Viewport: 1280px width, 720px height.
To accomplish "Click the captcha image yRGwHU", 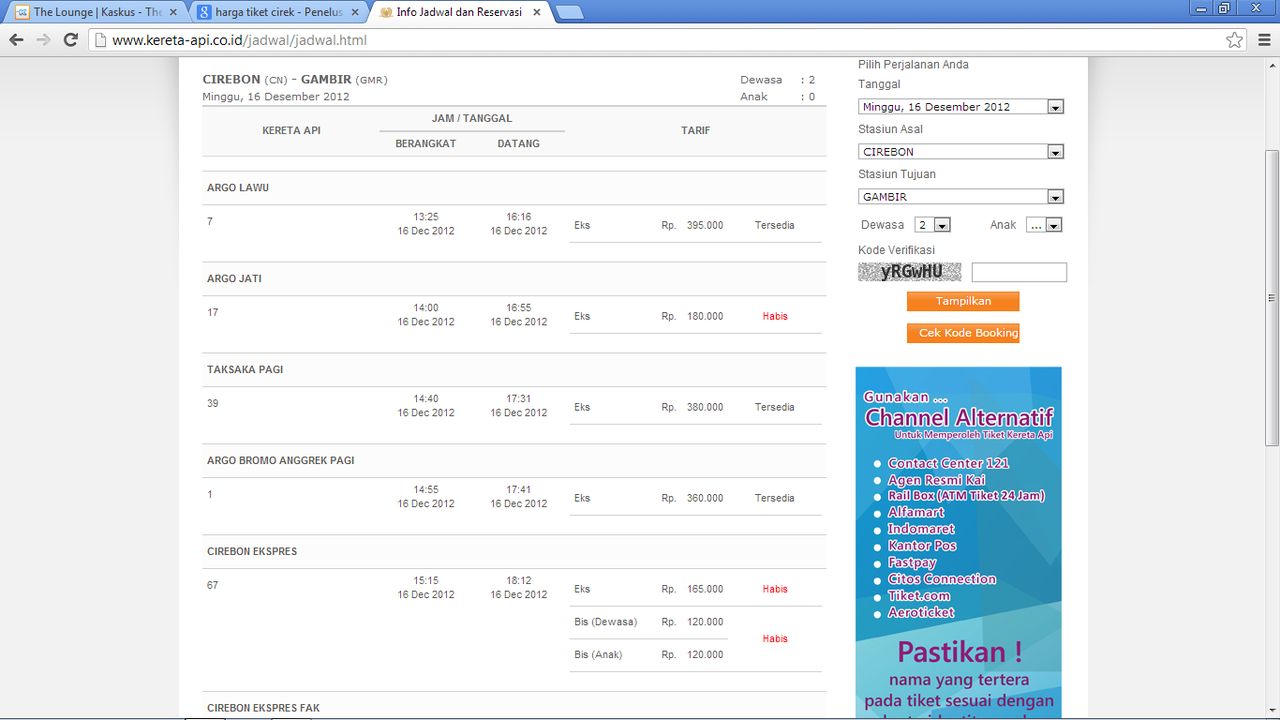I will pos(910,272).
